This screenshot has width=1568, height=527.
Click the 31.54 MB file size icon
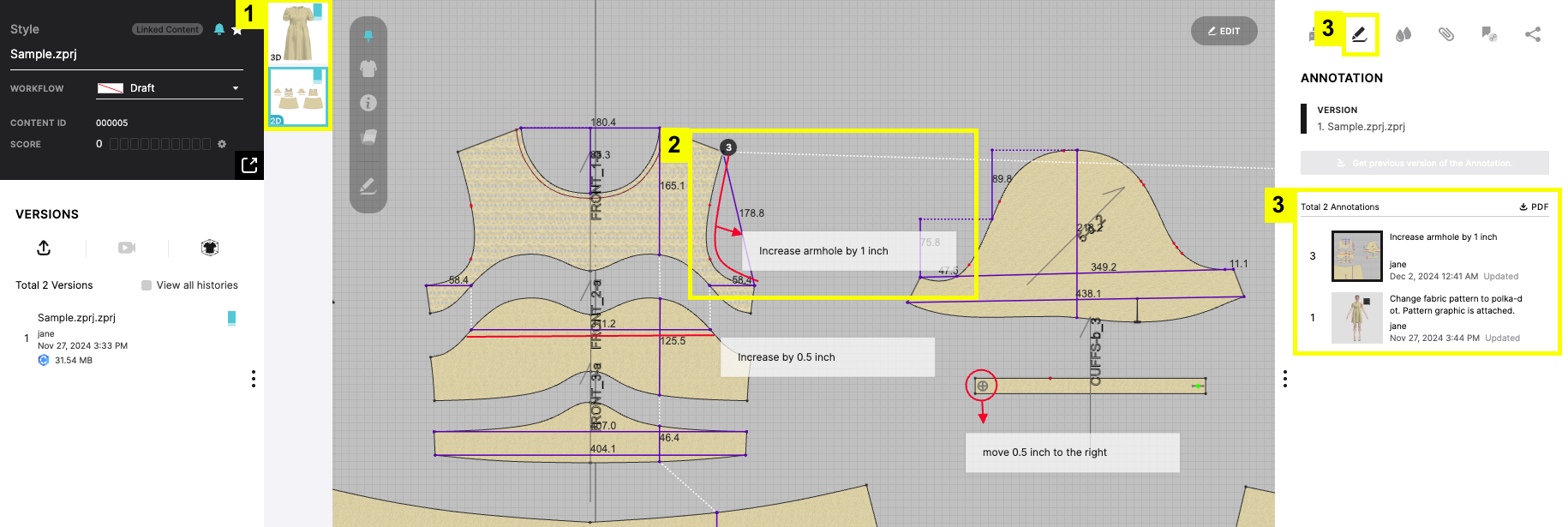coord(44,360)
